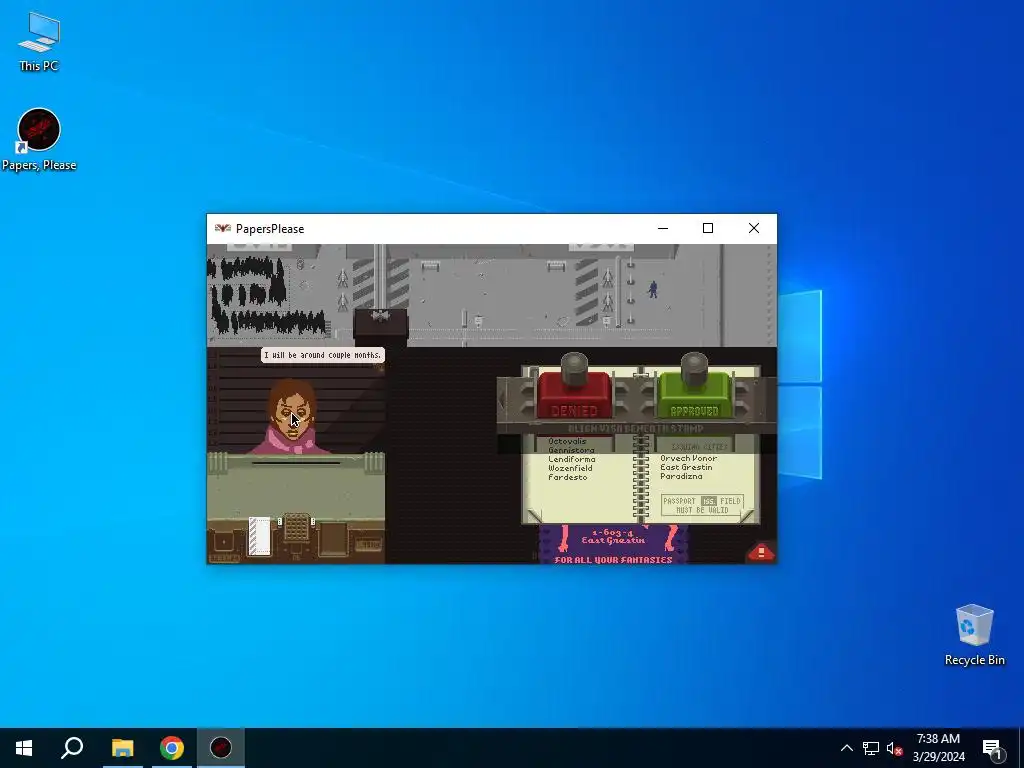
Task: Open Google Chrome from the taskbar
Action: [172, 748]
